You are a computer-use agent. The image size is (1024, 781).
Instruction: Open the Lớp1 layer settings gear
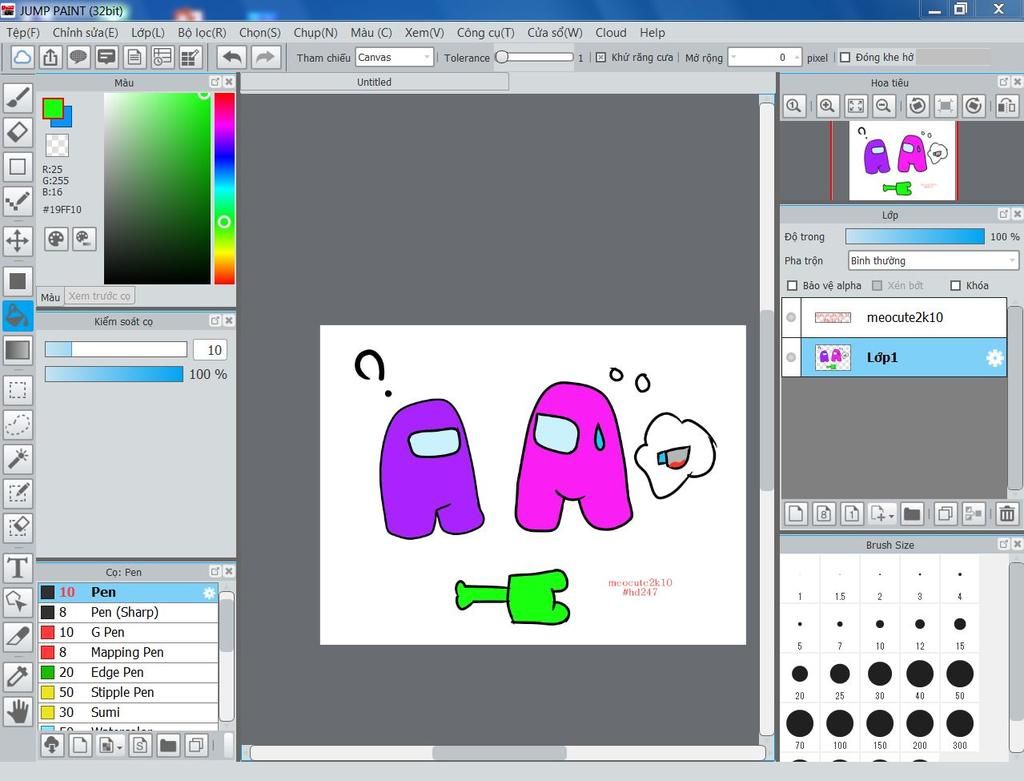coord(994,358)
